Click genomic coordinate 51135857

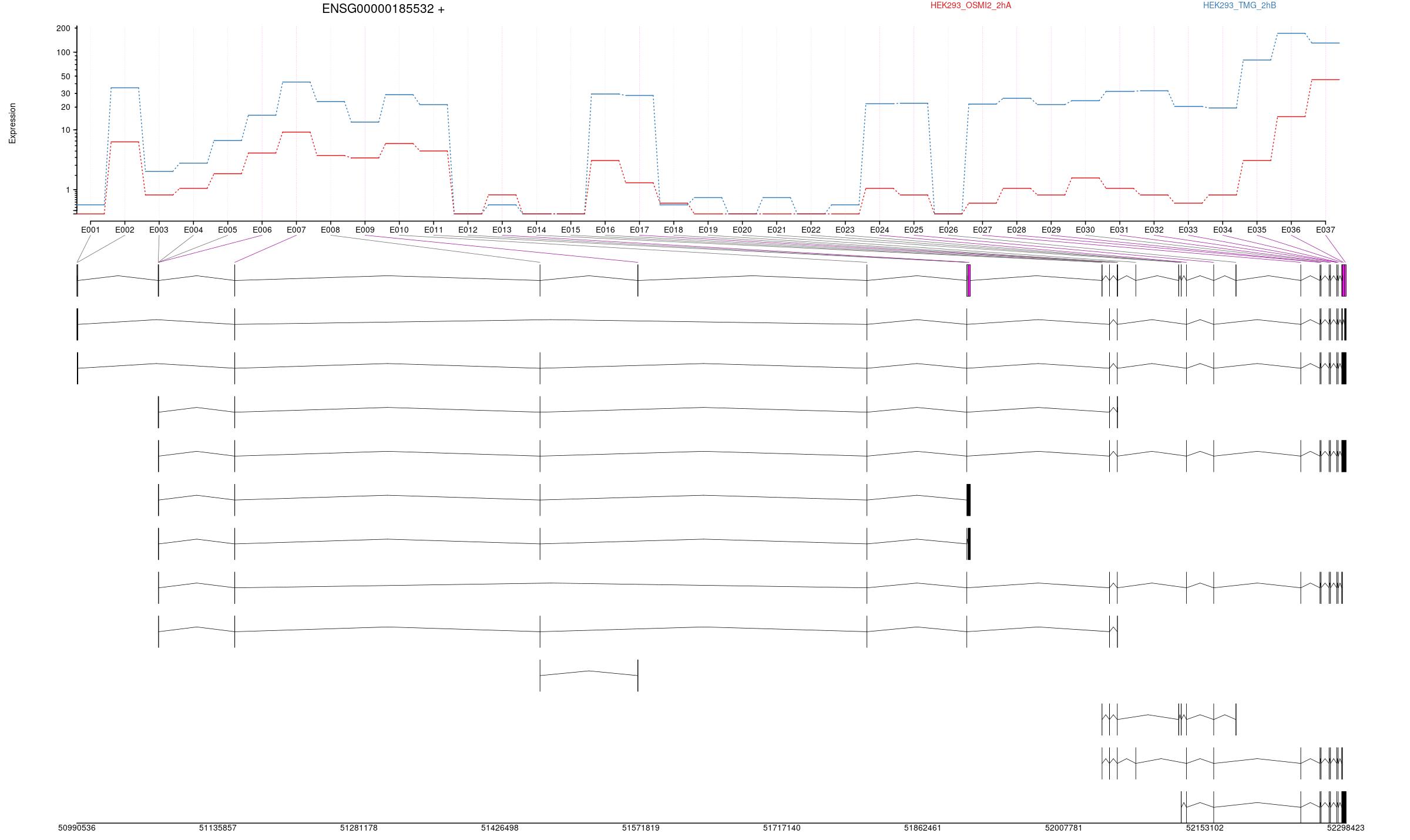coord(218,828)
